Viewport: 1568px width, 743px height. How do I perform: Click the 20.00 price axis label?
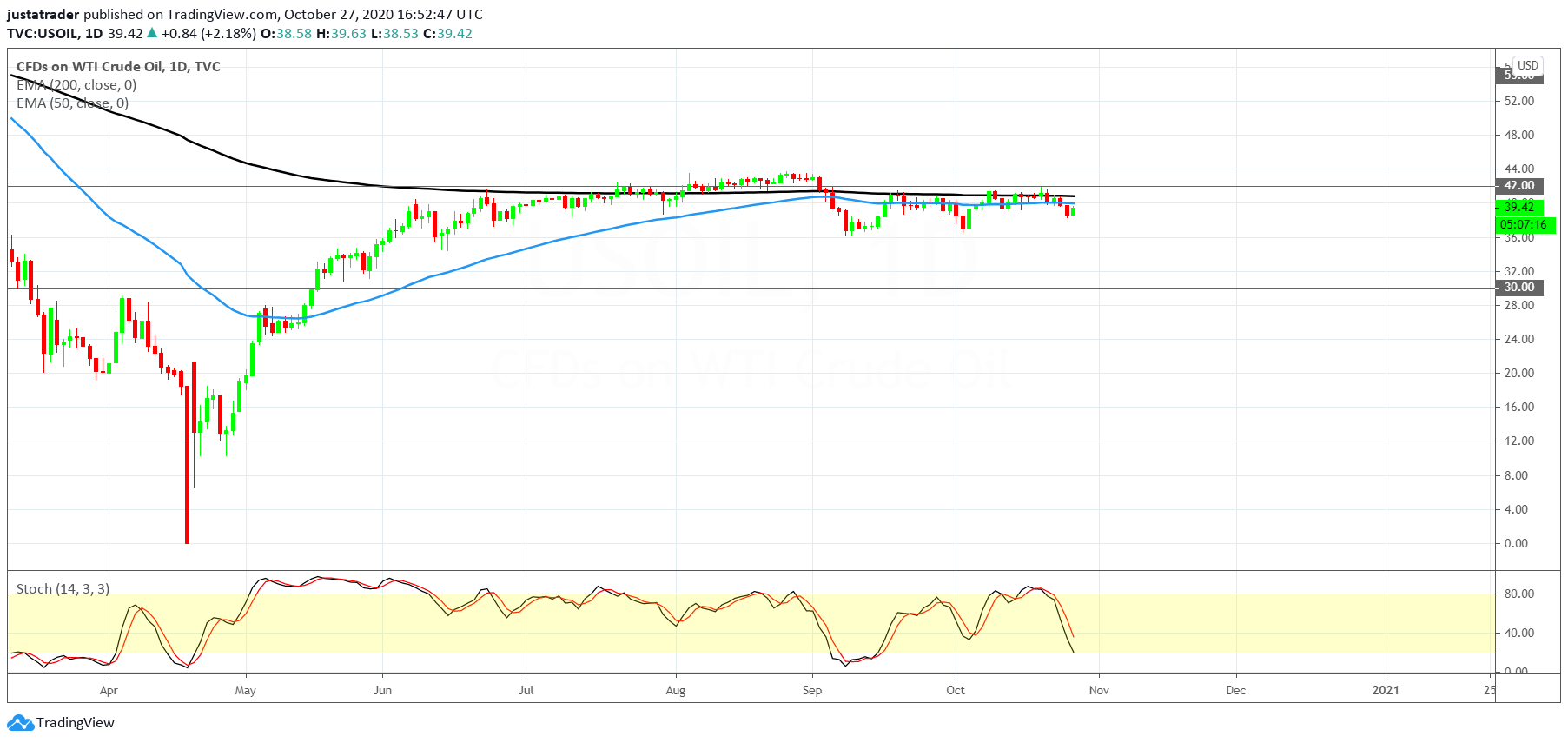pos(1519,373)
